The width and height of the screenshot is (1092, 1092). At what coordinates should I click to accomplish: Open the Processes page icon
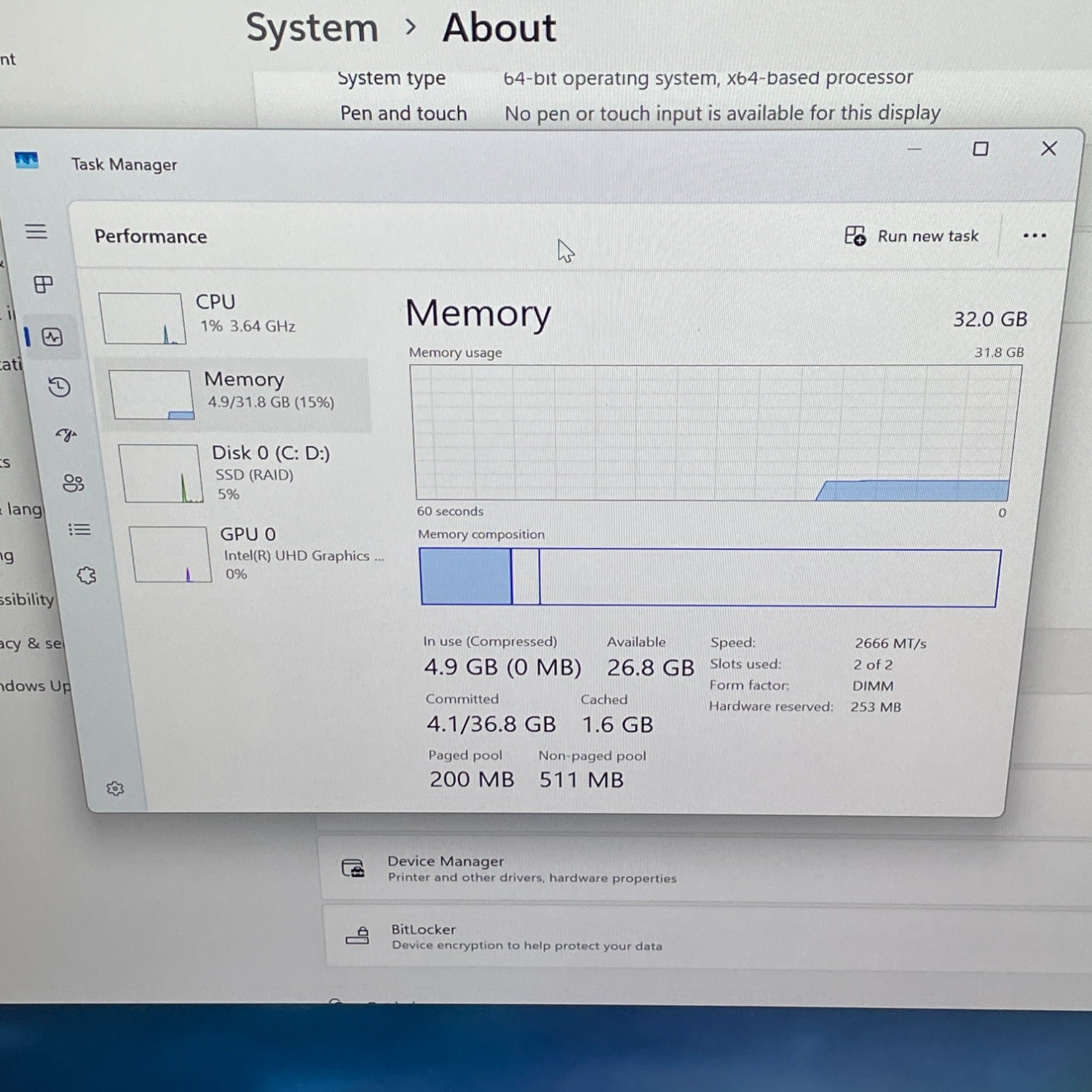(43, 284)
